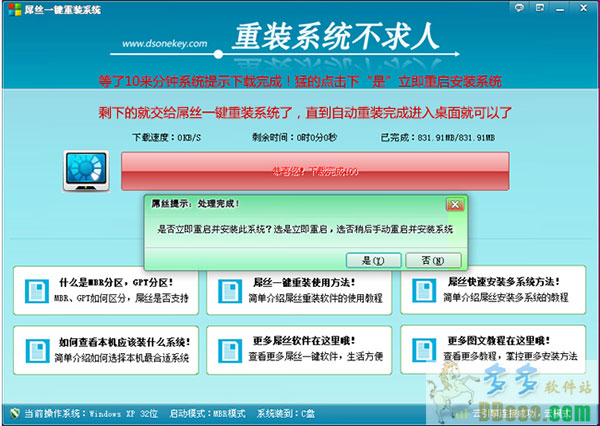Click the app logo icon in title bar
Screen dimensions: 600x426
[11, 10]
